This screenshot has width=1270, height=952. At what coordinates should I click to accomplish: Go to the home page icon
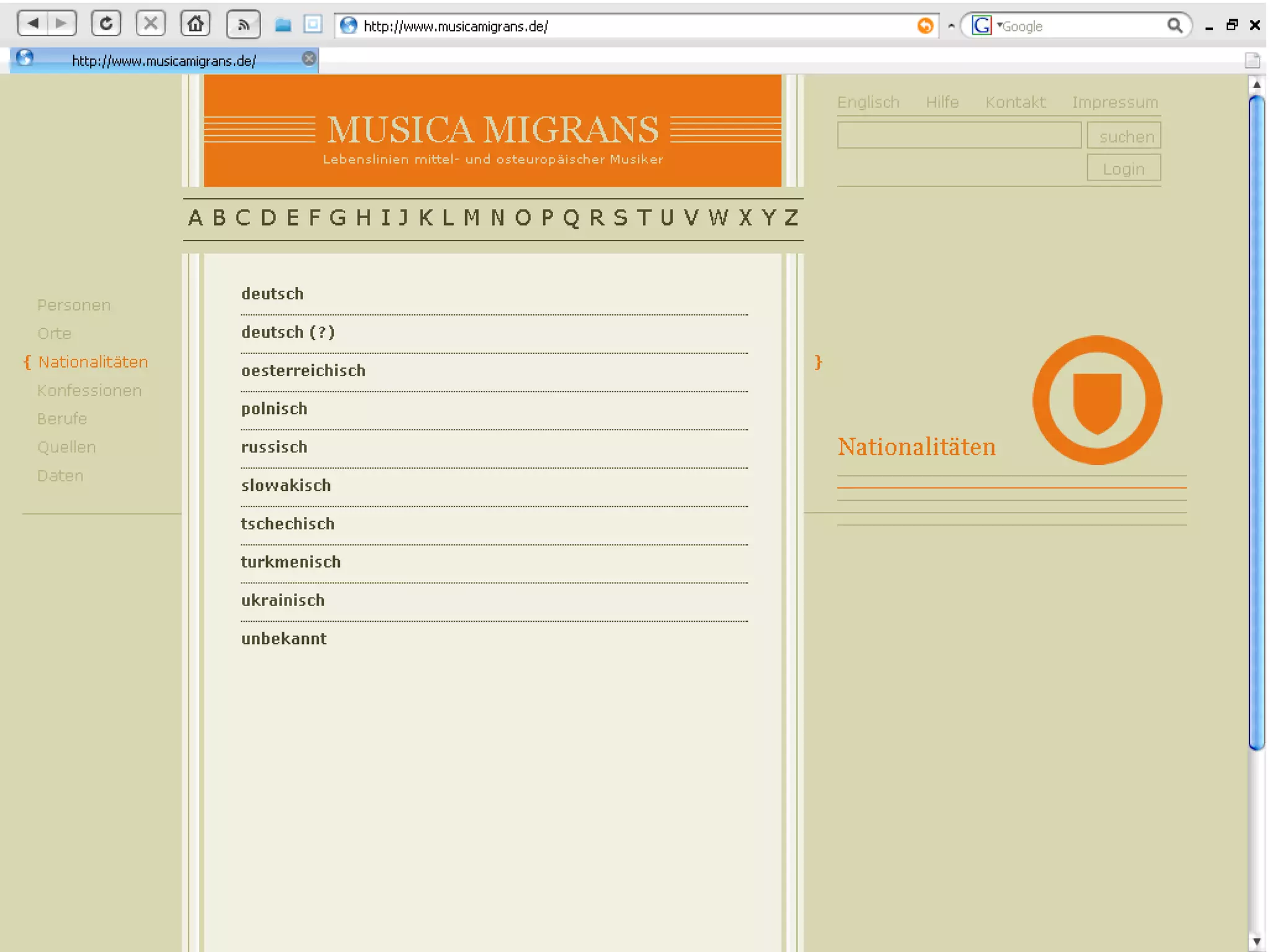(x=195, y=24)
